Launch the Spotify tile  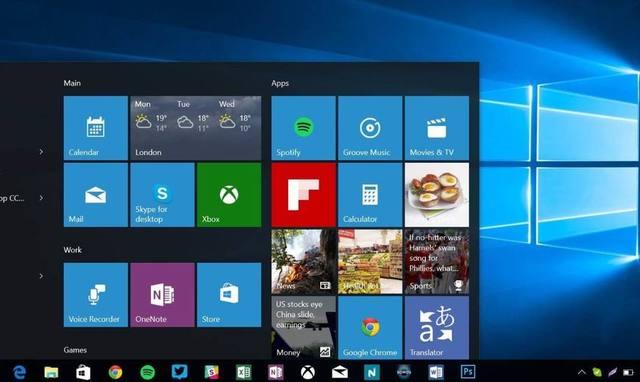304,128
